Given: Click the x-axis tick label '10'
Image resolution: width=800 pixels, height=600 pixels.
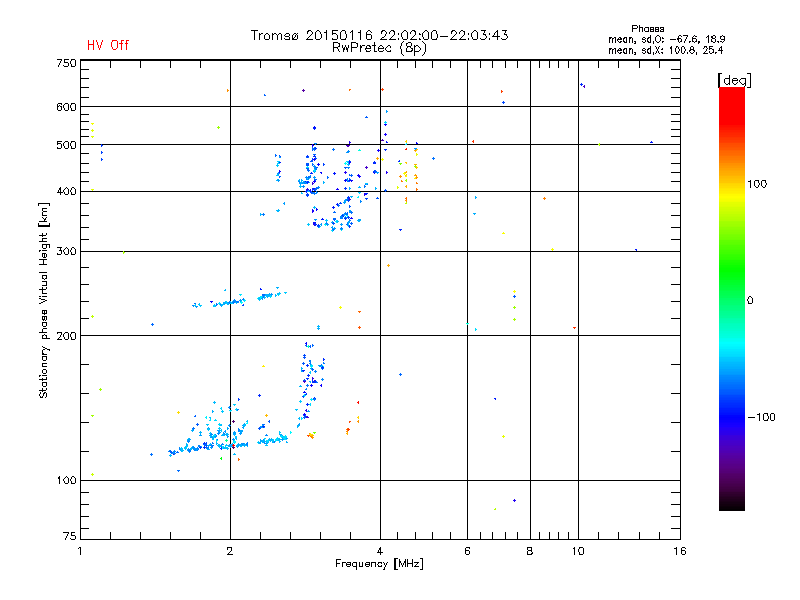Looking at the screenshot, I should click(578, 551).
